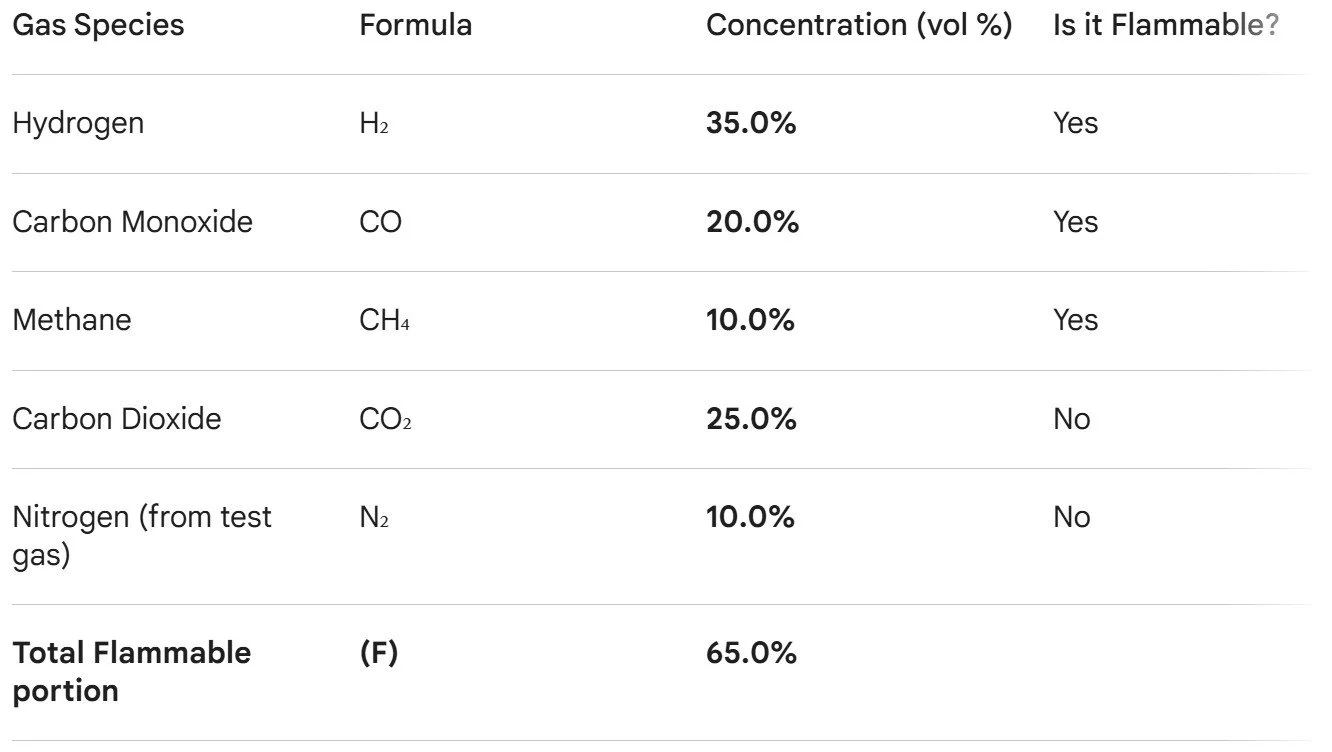The height and width of the screenshot is (752, 1332).
Task: Click Yes in the Hydrogen row
Action: (1075, 123)
